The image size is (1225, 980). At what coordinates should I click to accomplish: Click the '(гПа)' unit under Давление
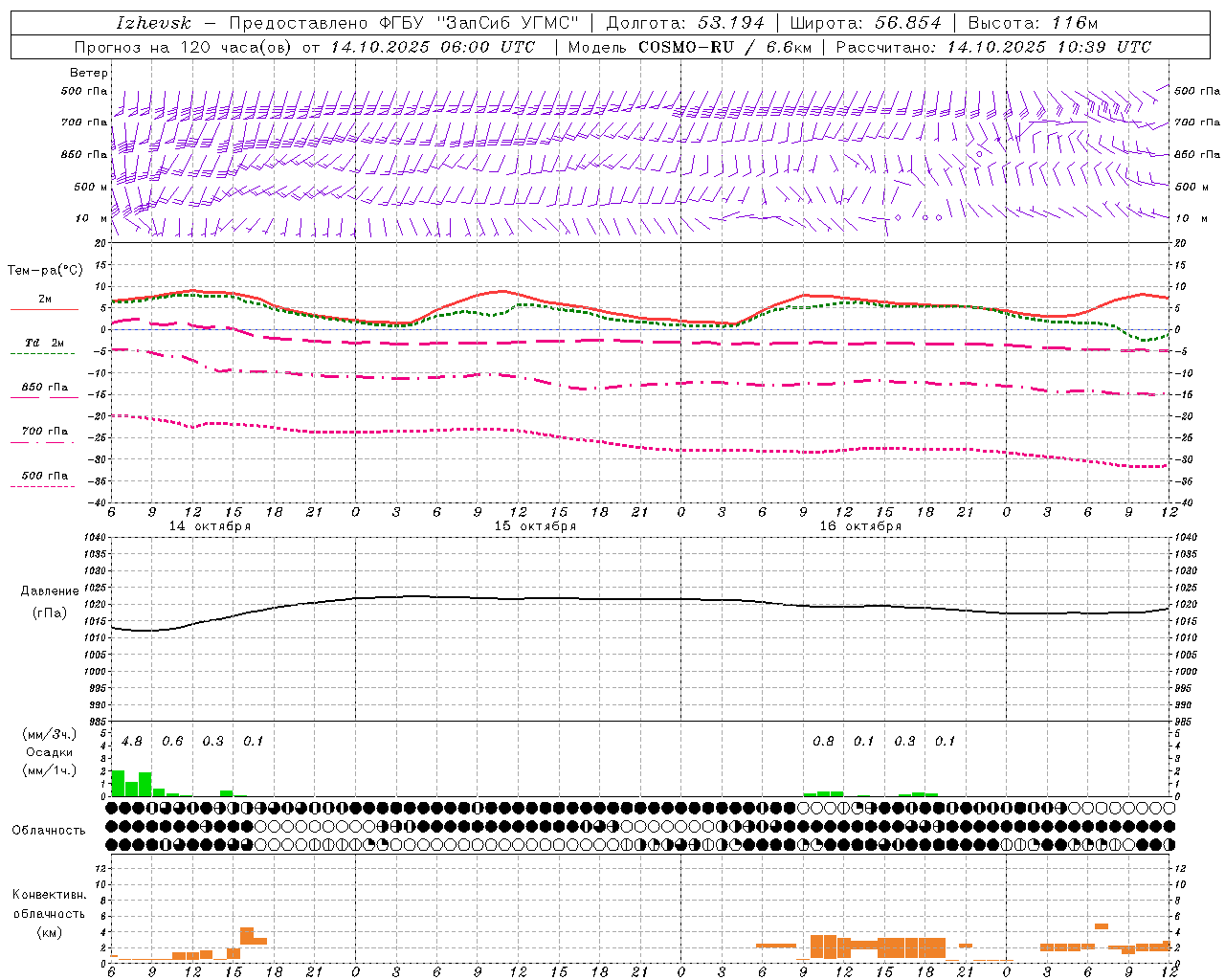(x=50, y=613)
